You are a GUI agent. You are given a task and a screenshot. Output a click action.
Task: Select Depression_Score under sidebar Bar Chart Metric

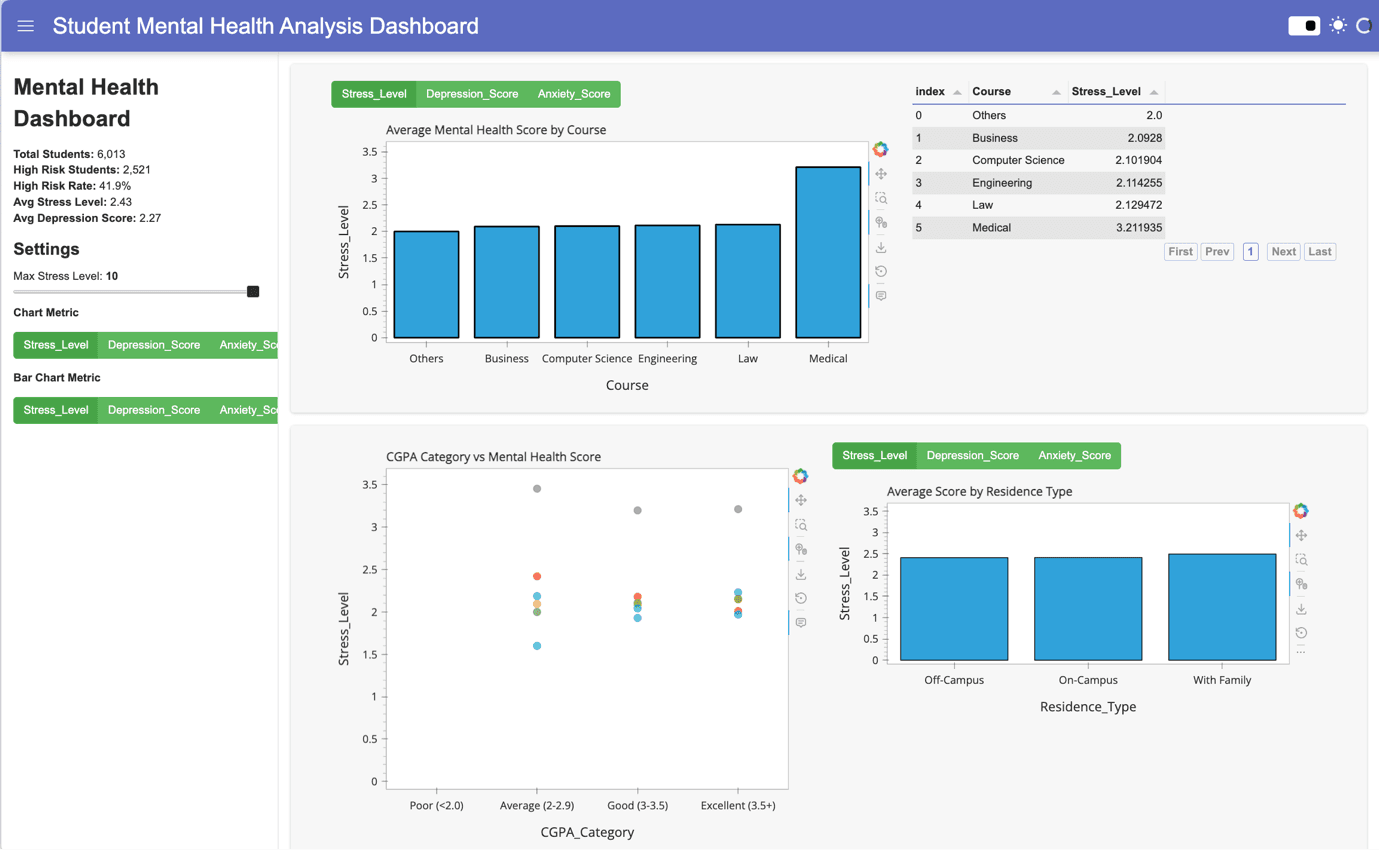154,411
